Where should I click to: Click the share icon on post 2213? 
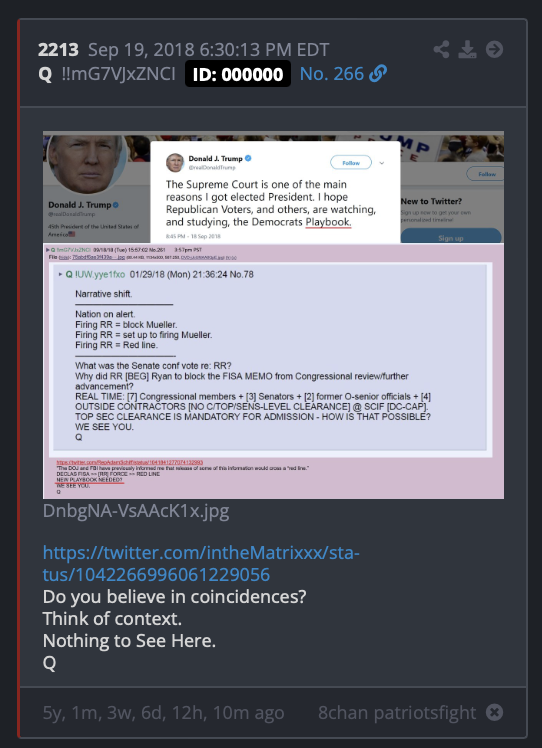pyautogui.click(x=441, y=50)
